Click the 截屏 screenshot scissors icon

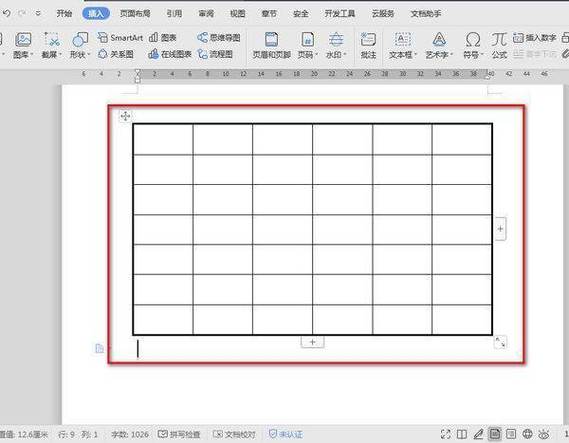[51, 39]
